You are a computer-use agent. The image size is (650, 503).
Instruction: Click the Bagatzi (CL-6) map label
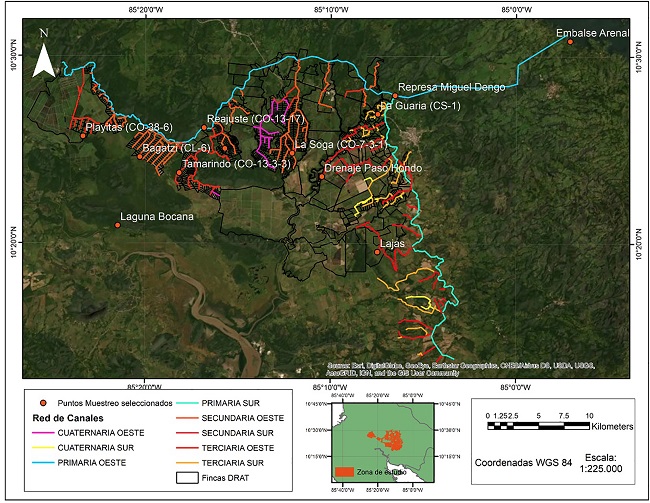click(x=176, y=148)
